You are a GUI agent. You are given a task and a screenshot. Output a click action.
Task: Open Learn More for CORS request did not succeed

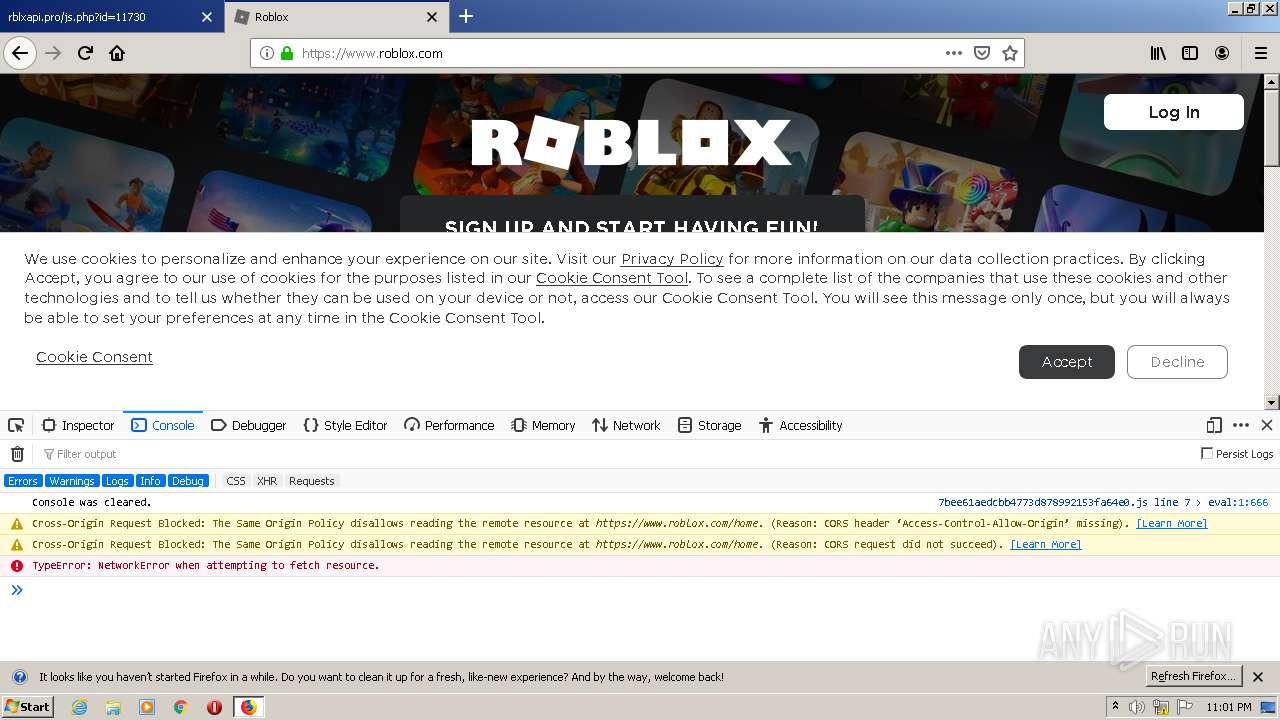pos(1046,544)
